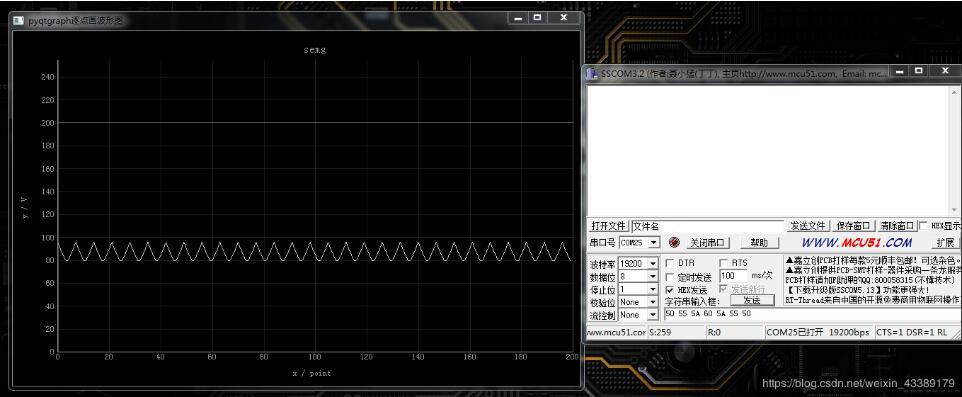Screen dimensions: 962x397
Task: Toggle the 定时发送 timed send checkbox
Action: pos(669,277)
